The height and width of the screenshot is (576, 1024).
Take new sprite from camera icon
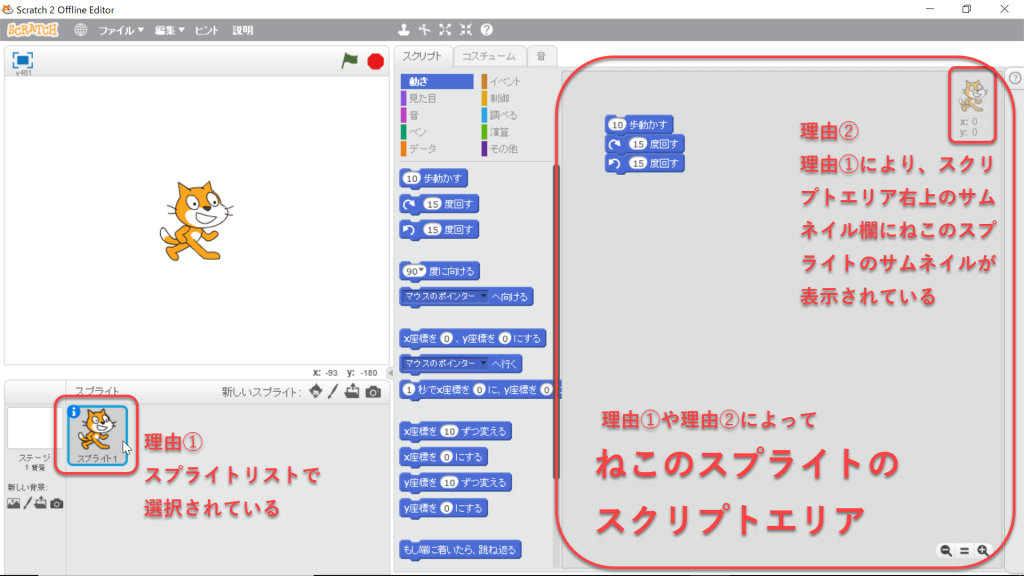point(373,392)
